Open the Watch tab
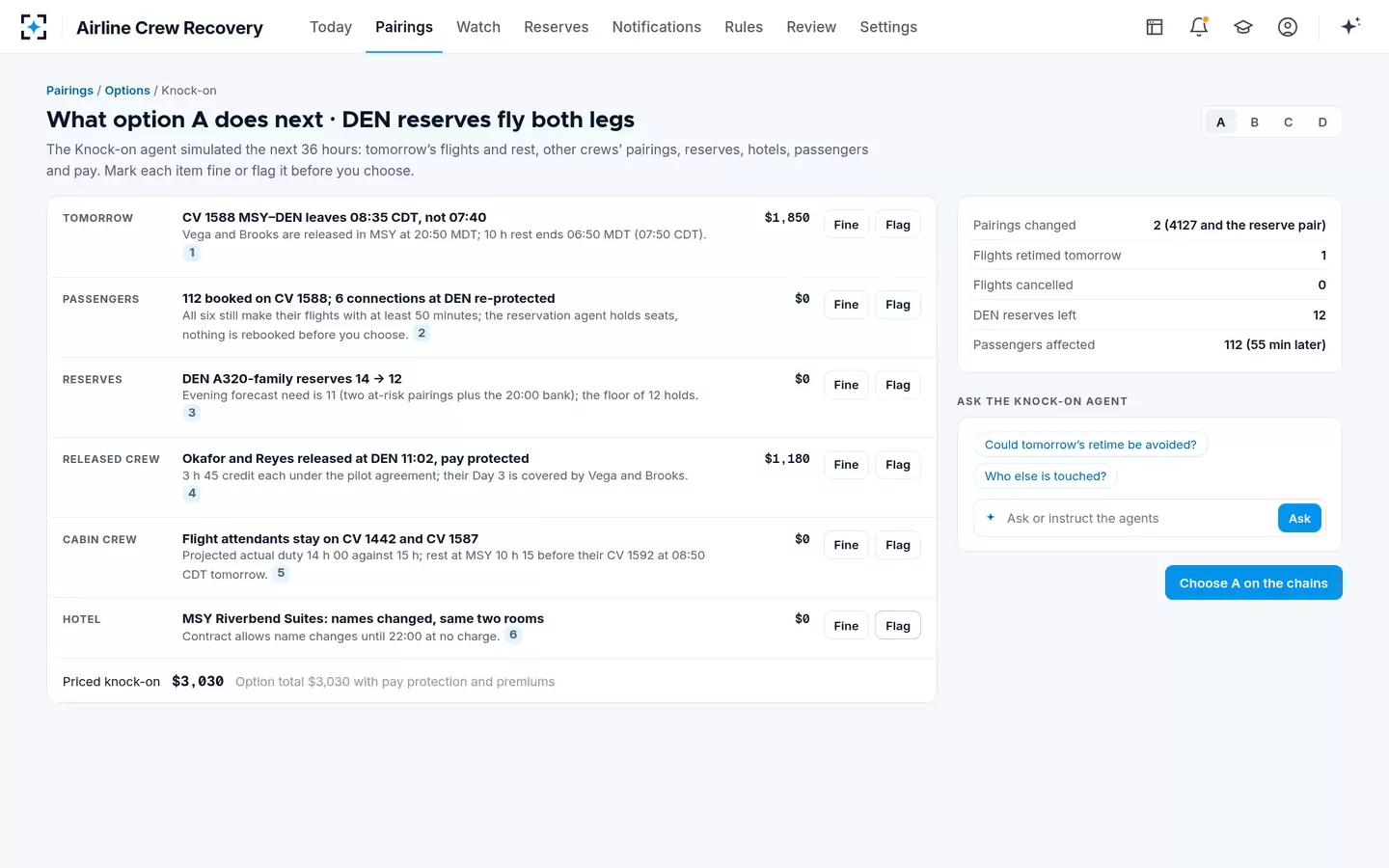The height and width of the screenshot is (868, 1389). [x=478, y=27]
